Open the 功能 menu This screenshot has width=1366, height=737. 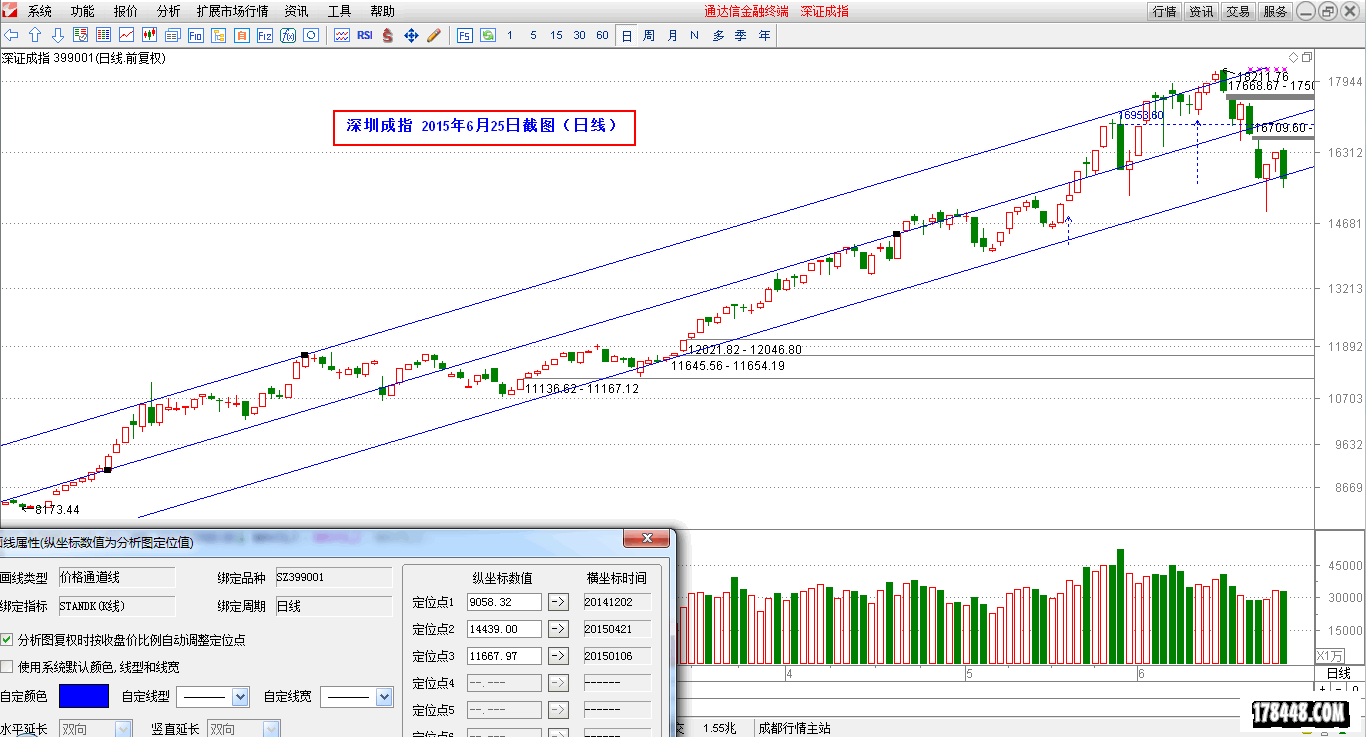coord(83,11)
